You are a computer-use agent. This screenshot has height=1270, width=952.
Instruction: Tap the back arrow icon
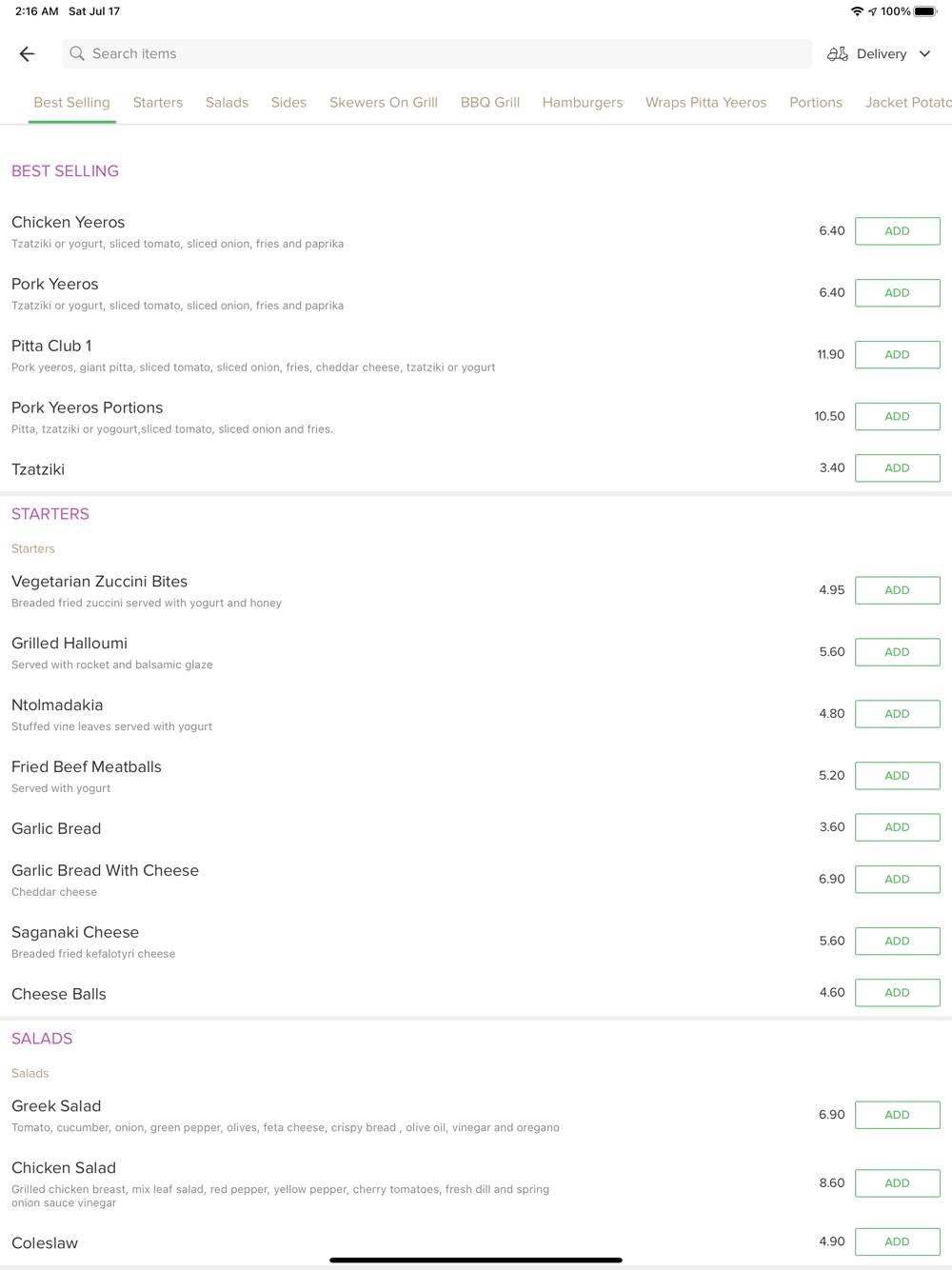tap(28, 54)
